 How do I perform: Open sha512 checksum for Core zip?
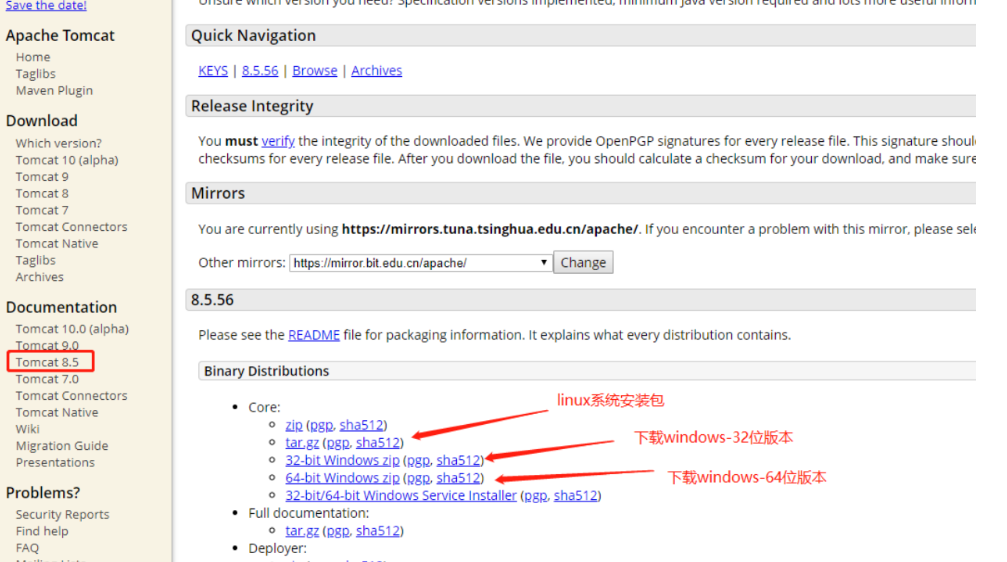tap(362, 425)
